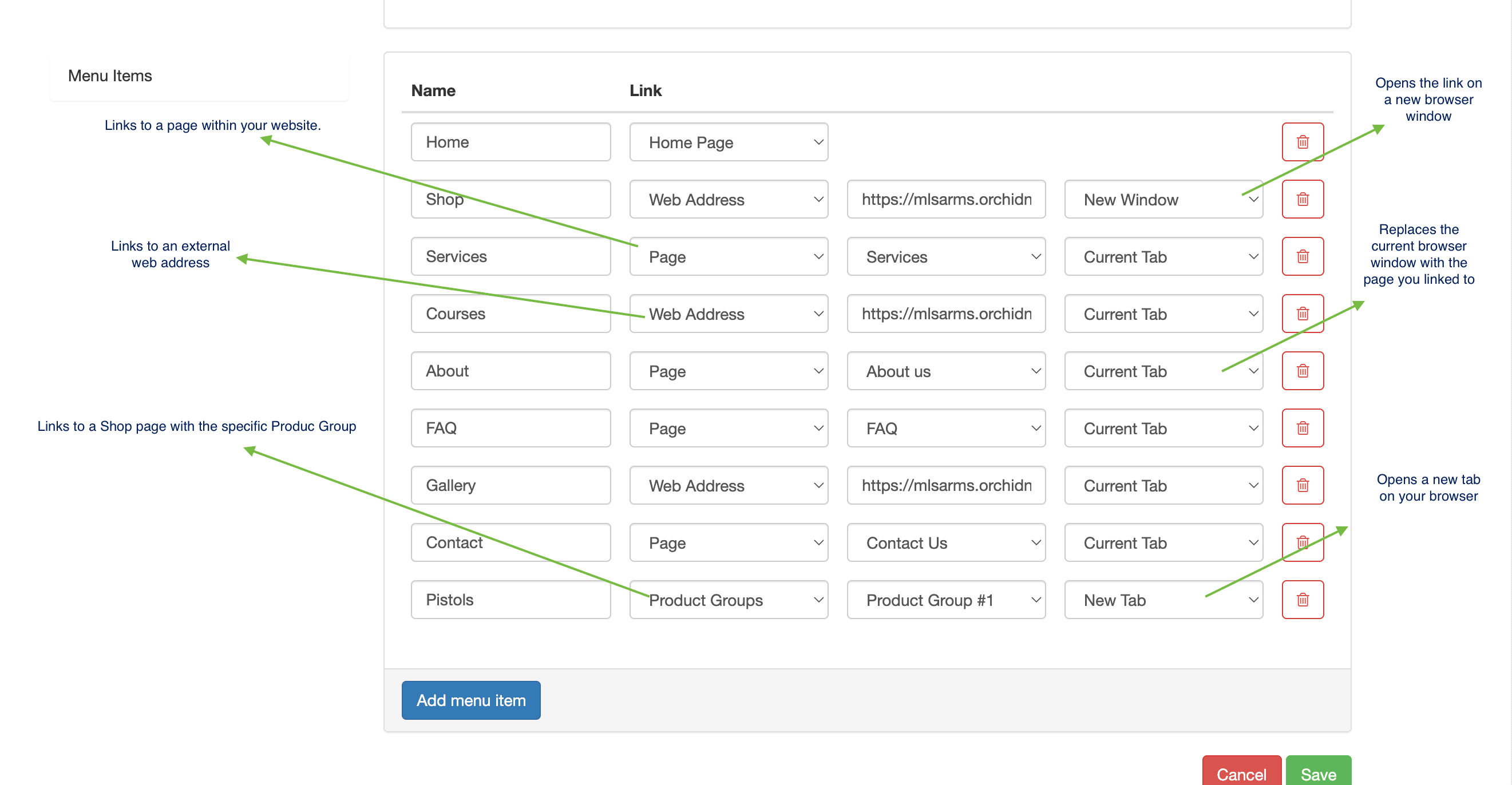Viewport: 1512px width, 785px height.
Task: Open the Home Page link type dropdown
Action: [x=728, y=142]
